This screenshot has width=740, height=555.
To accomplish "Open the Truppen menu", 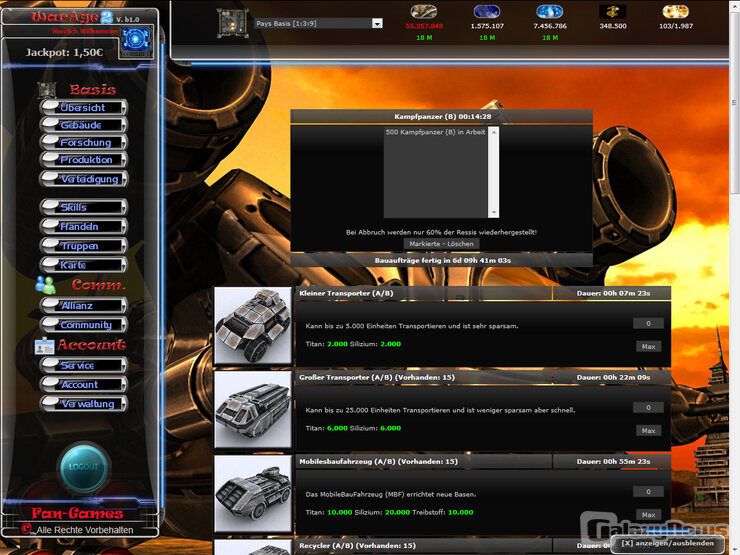I will (x=84, y=246).
